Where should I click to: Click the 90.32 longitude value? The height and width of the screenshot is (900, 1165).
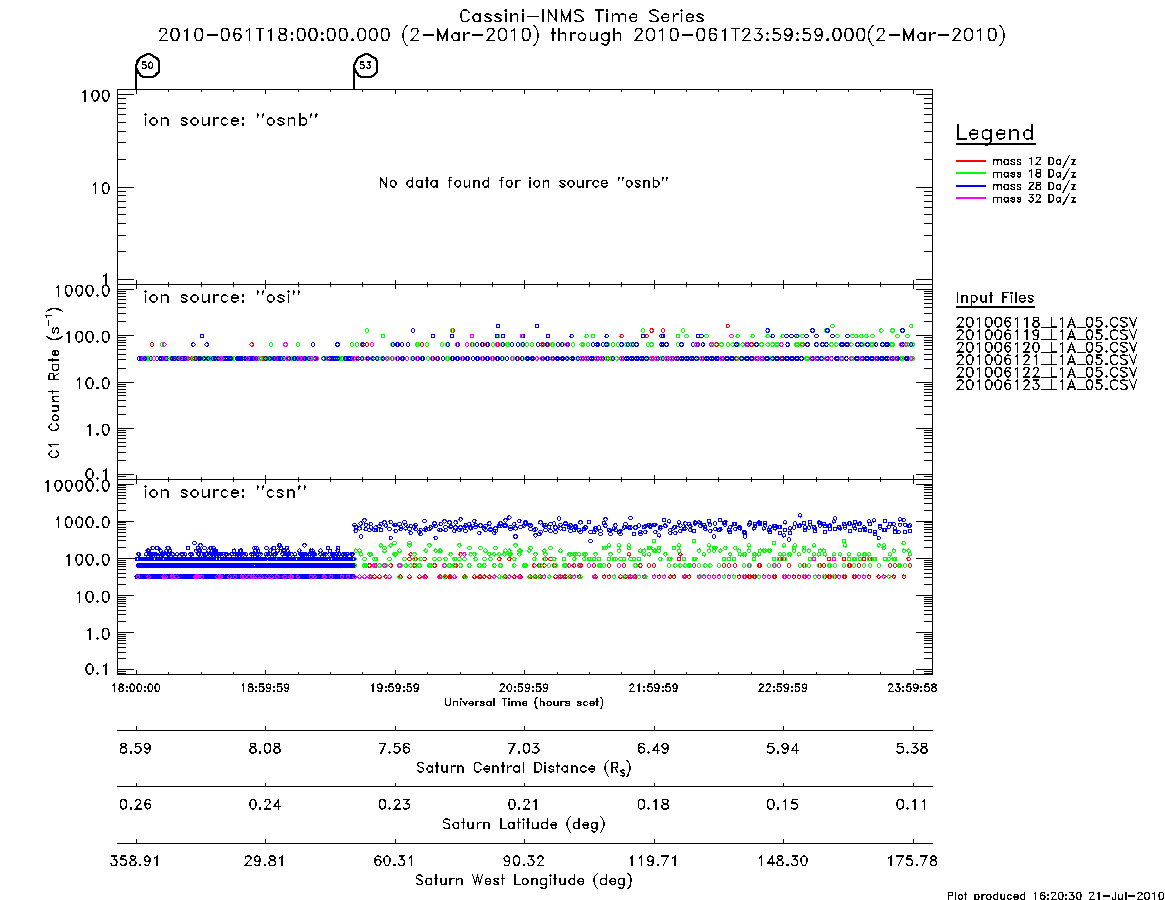coord(524,861)
